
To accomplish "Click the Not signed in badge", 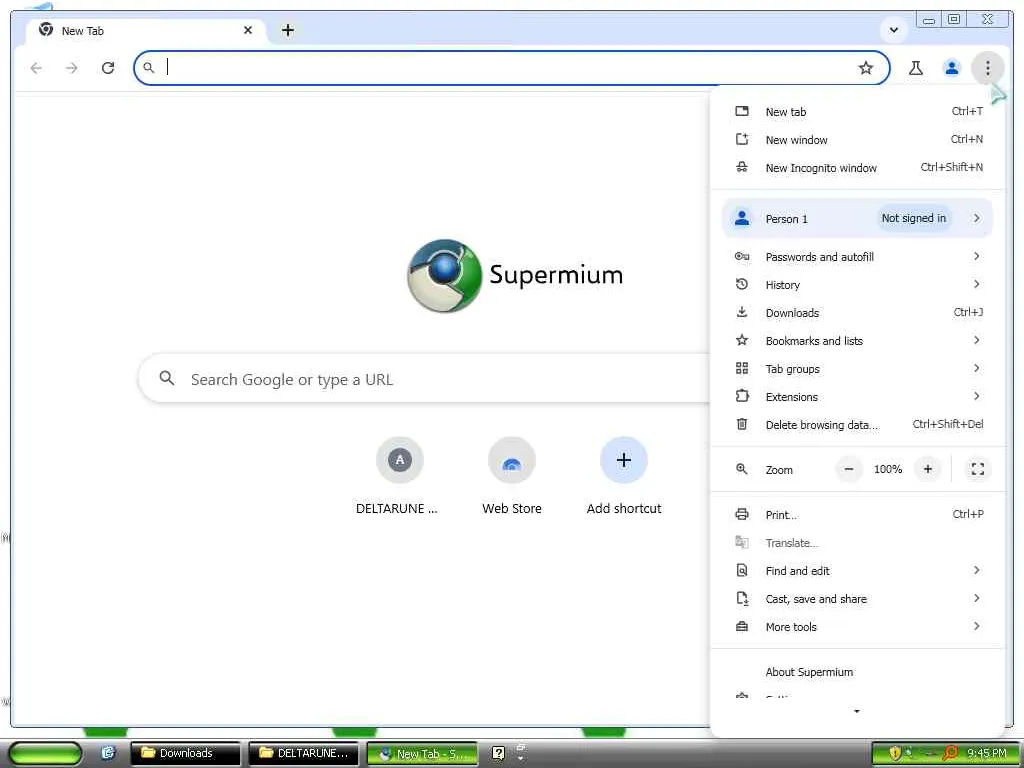I will (x=914, y=218).
